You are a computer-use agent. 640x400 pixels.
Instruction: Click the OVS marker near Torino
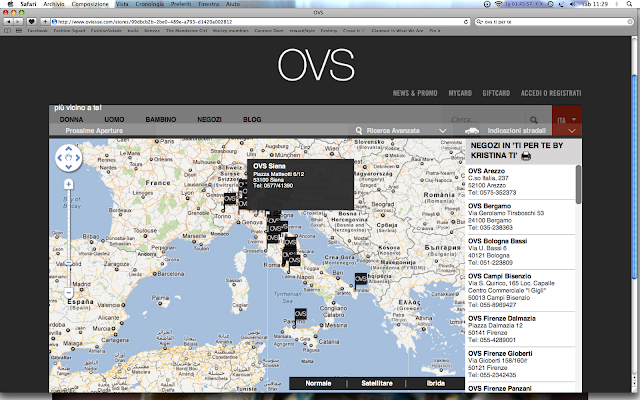(x=230, y=199)
